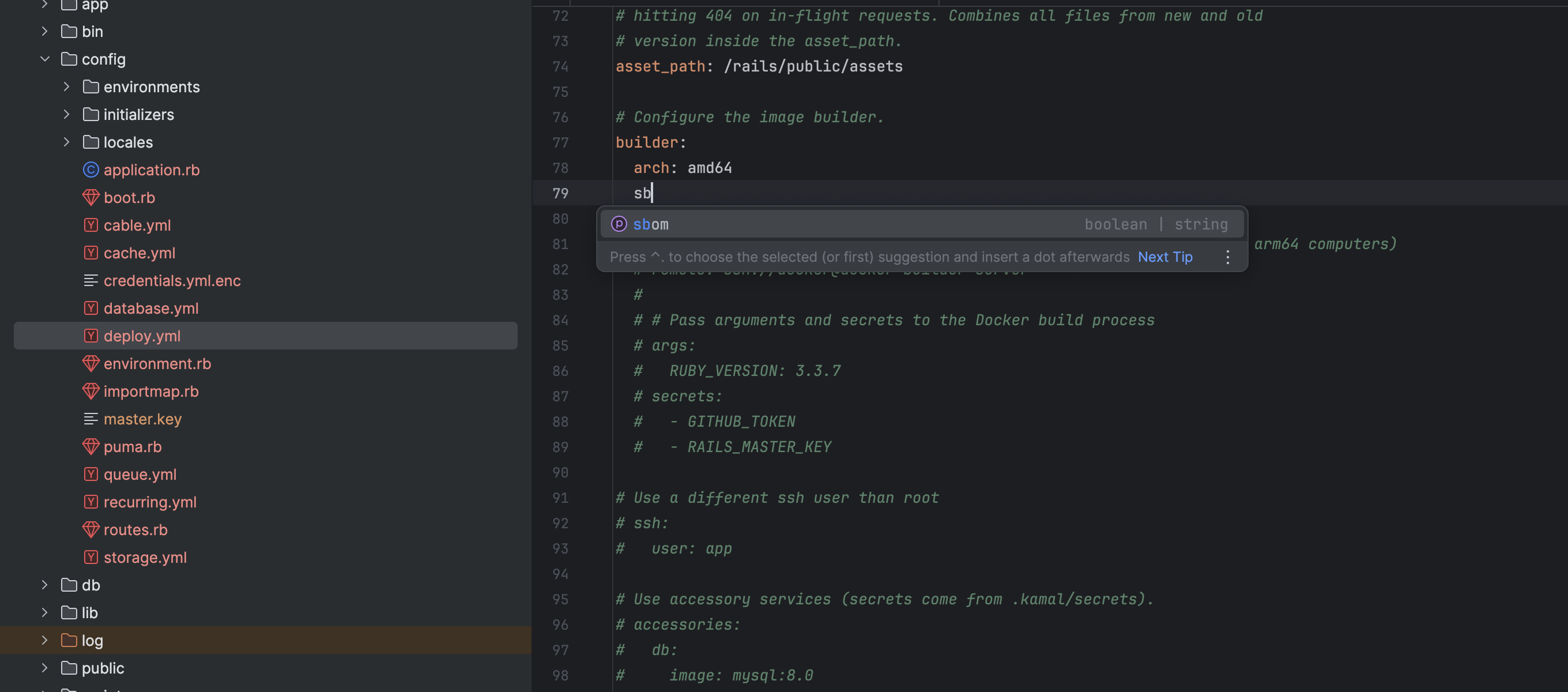Image resolution: width=1568 pixels, height=692 pixels.
Task: Click the cable.yml YAML file icon
Action: tap(91, 225)
